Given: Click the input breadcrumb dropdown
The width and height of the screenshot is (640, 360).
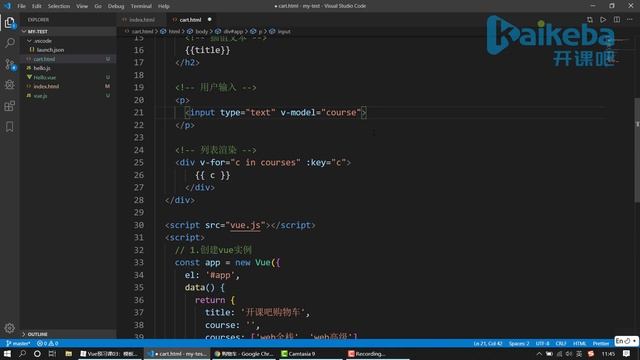Looking at the screenshot, I should click(280, 31).
